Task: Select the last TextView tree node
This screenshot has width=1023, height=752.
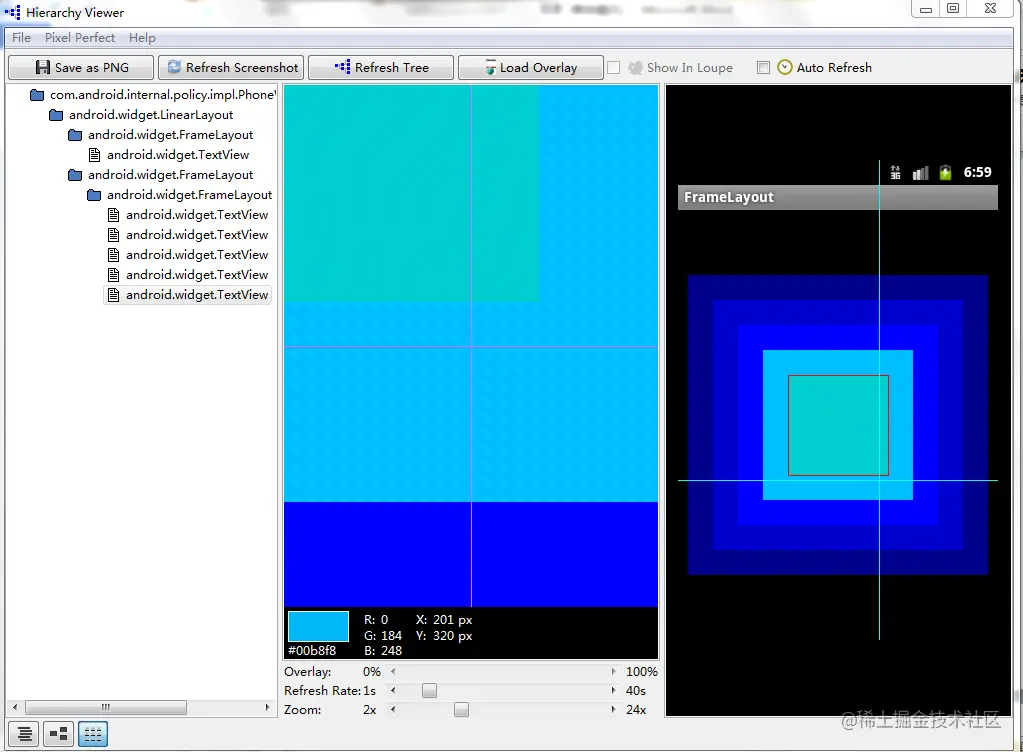Action: click(x=188, y=295)
